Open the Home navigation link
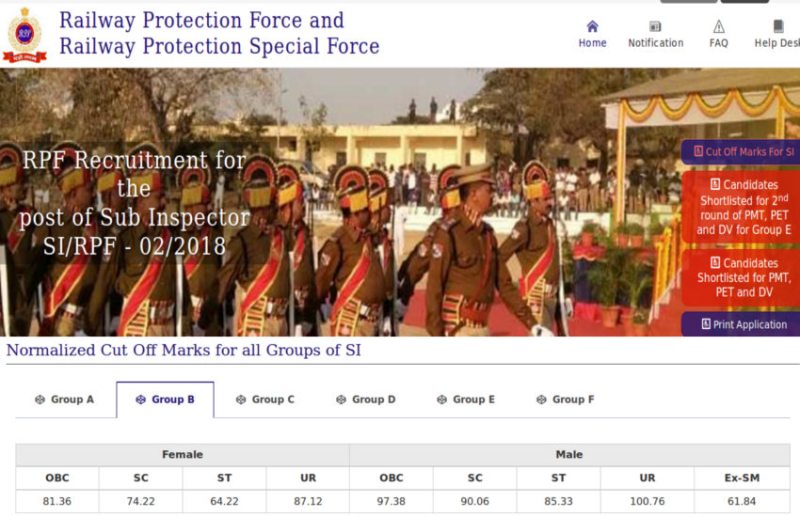800x517 pixels. [592, 34]
